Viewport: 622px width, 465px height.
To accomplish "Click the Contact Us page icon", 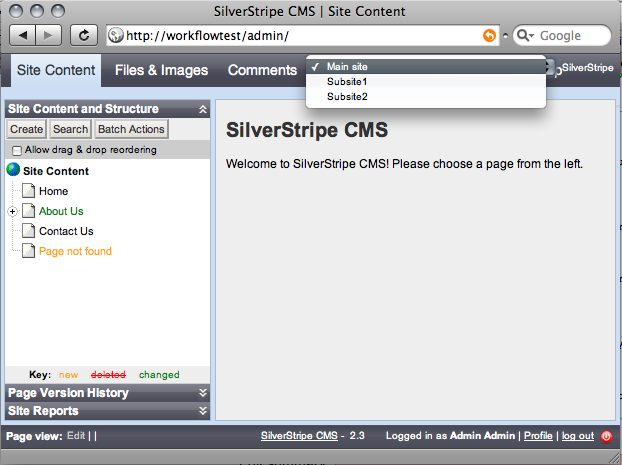I will (28, 231).
